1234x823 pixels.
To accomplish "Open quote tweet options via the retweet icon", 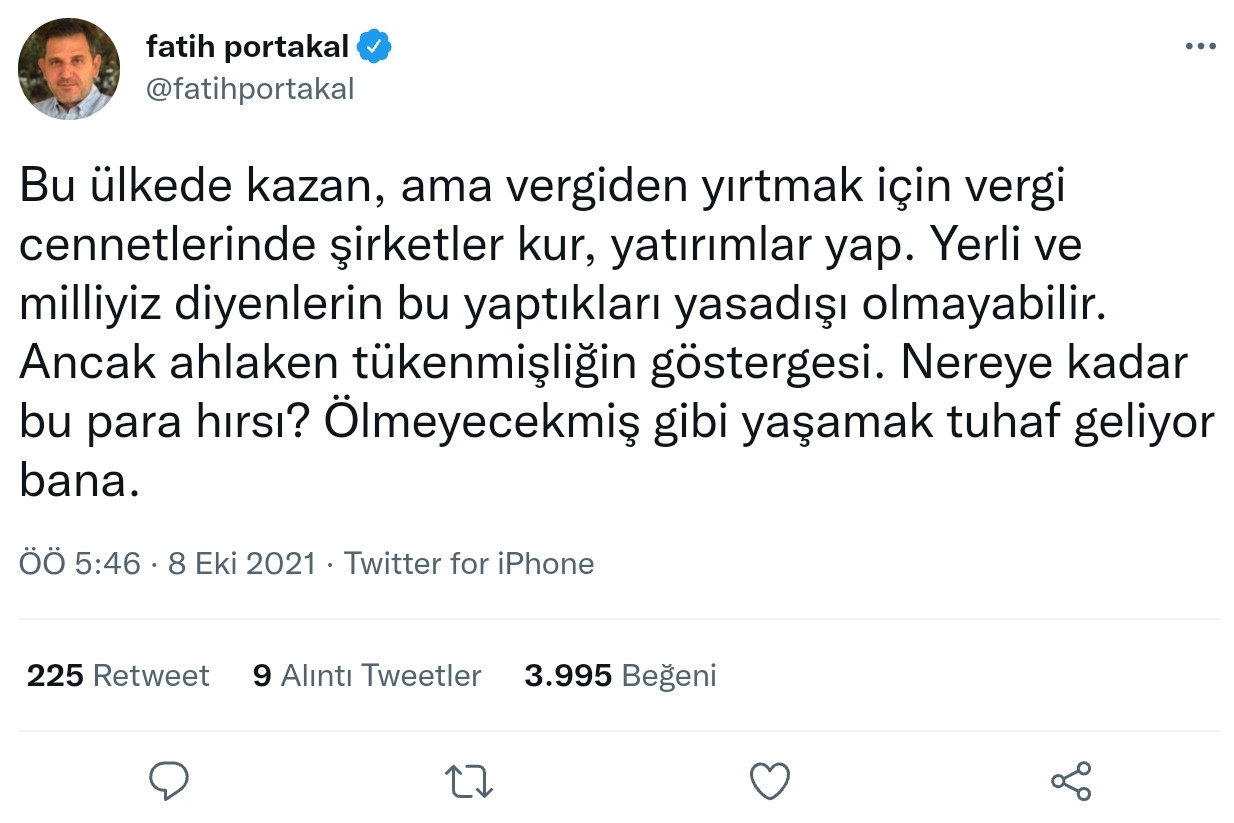I will pos(467,783).
